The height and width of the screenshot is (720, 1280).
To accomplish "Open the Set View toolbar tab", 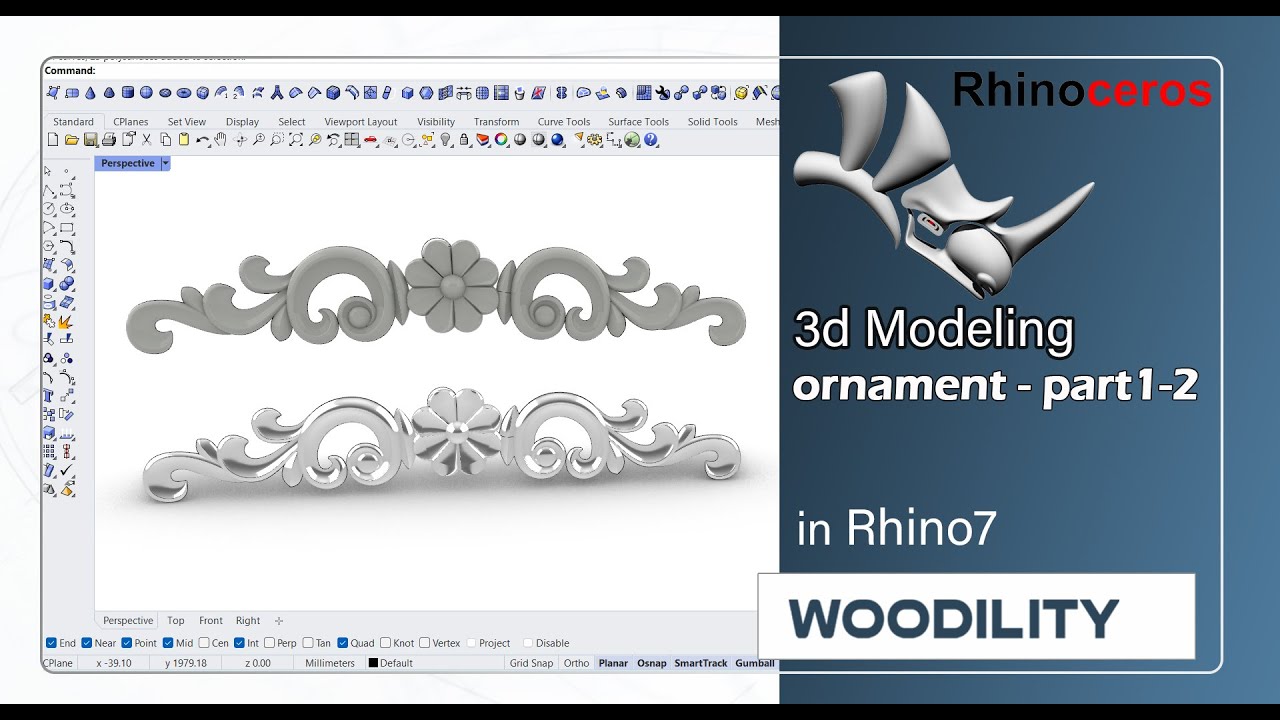I will point(187,122).
